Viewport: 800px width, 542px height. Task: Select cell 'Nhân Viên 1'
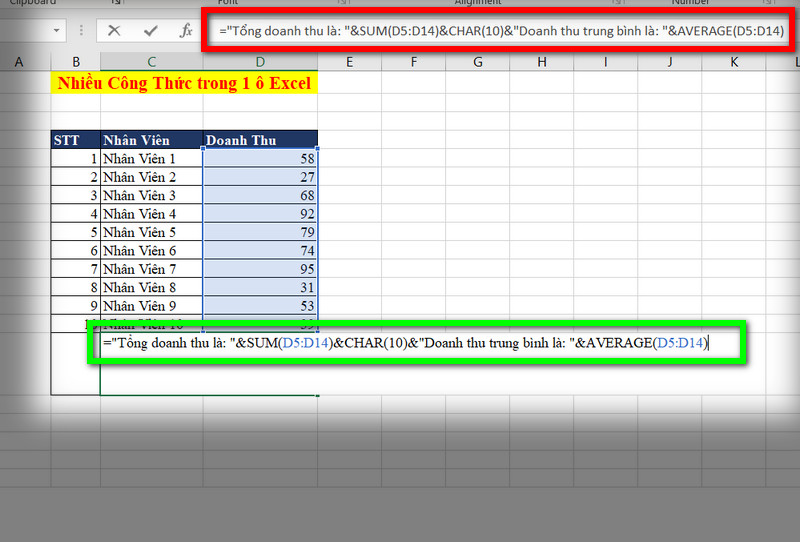click(x=152, y=159)
